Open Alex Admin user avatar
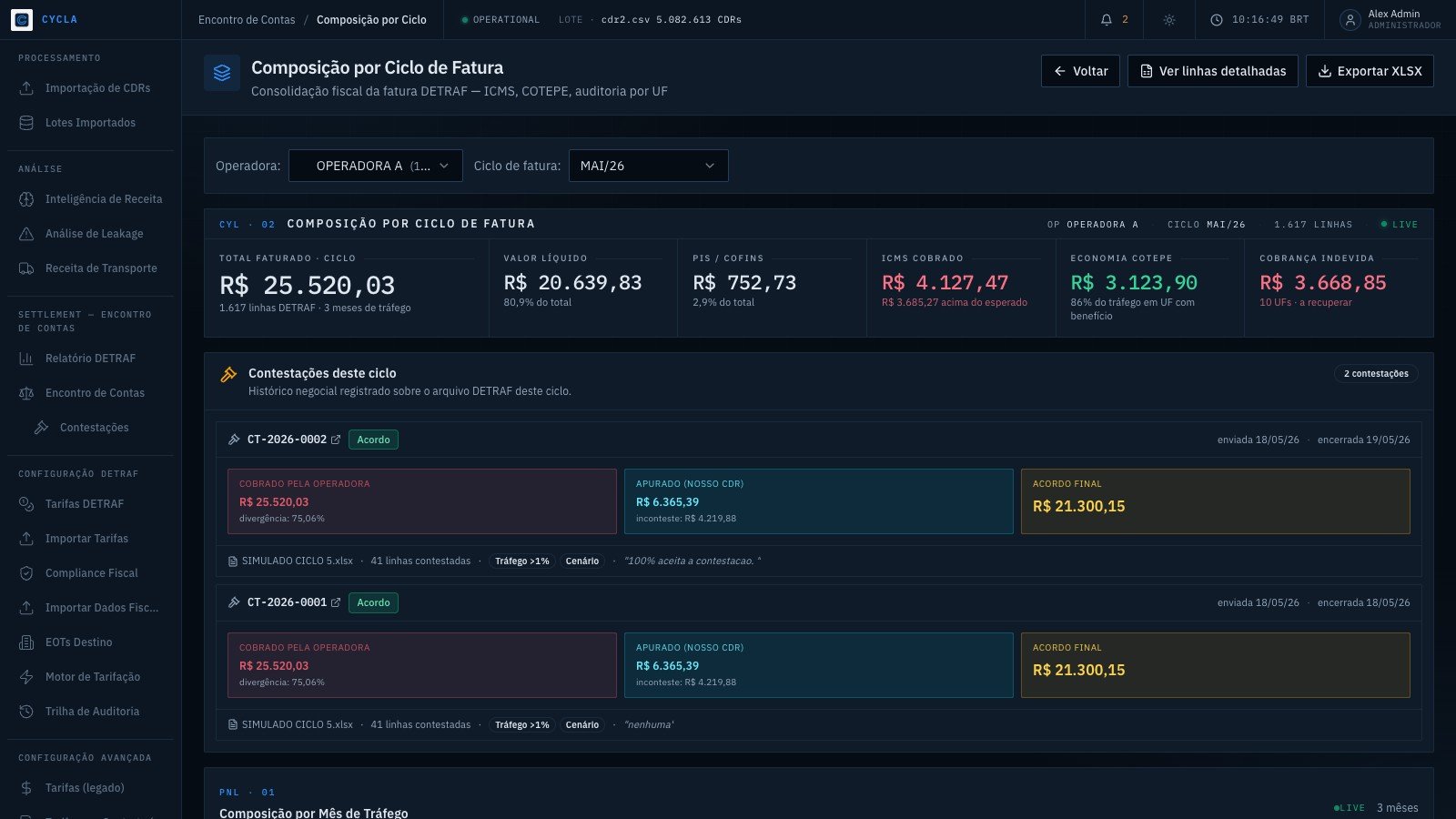Viewport: 1456px width, 819px height. [1350, 19]
